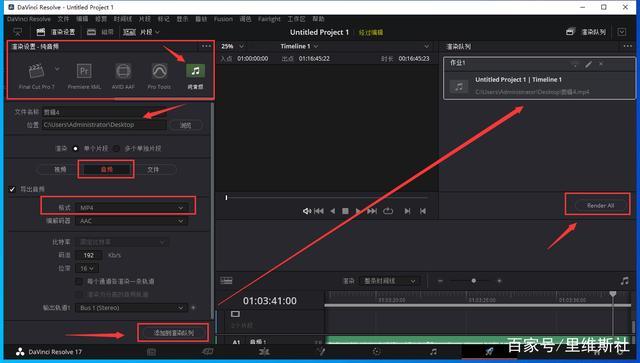Switch to the Fusion page icon

[321, 351]
